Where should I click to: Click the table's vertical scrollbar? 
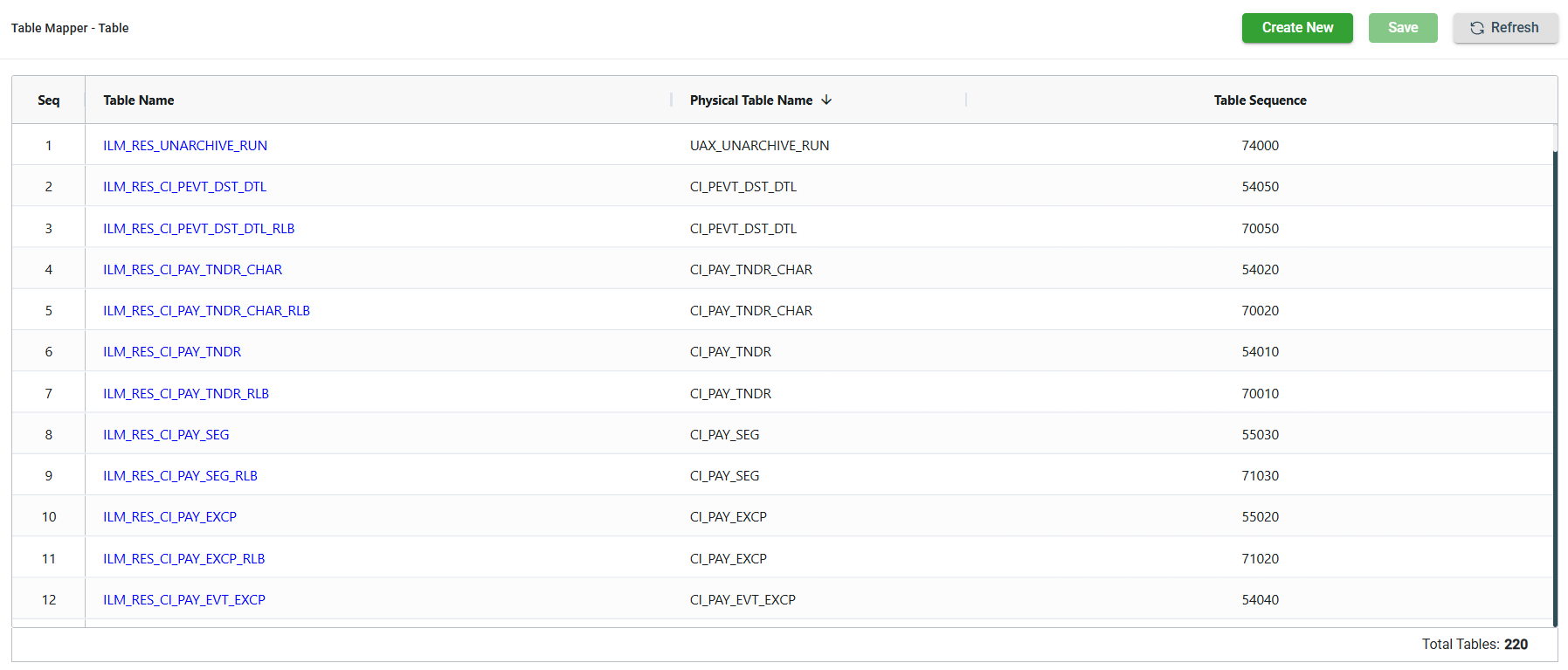(1555, 384)
